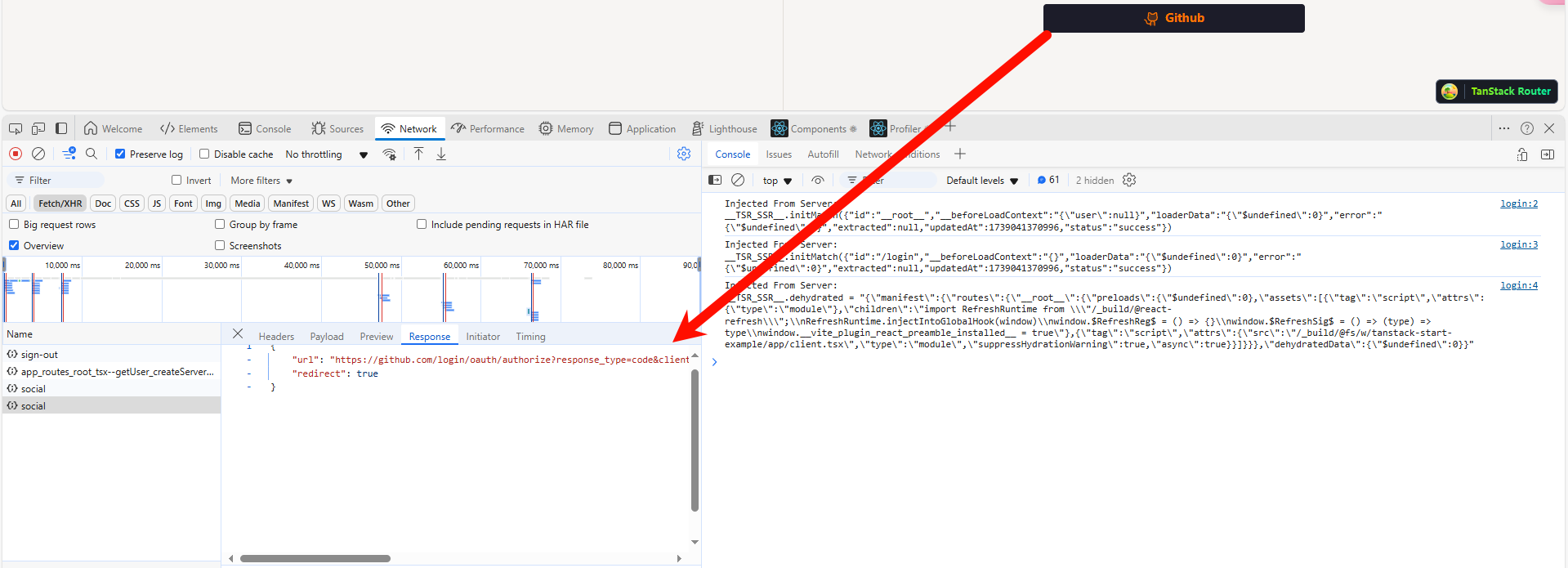Check Include pending requests in HAR file
1568x568 pixels.
[x=422, y=224]
